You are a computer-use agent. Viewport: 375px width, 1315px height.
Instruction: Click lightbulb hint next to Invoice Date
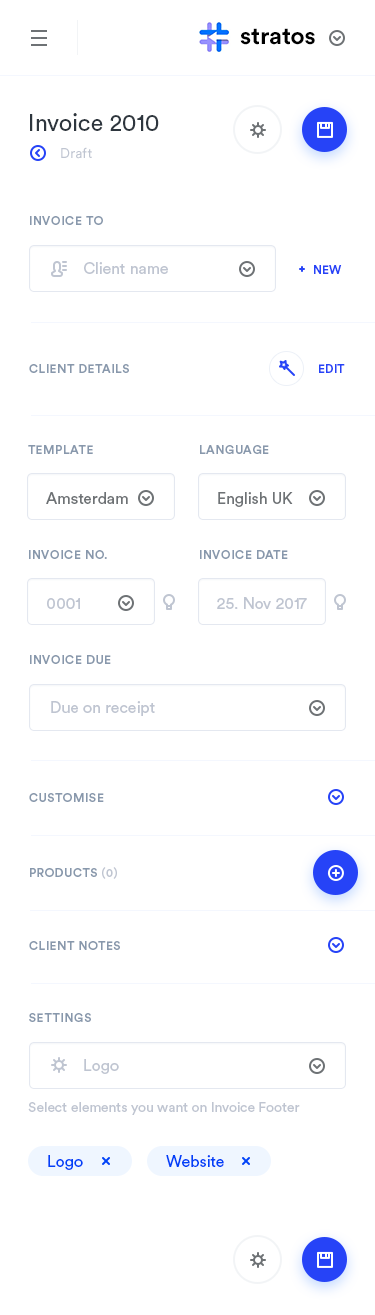coord(340,602)
